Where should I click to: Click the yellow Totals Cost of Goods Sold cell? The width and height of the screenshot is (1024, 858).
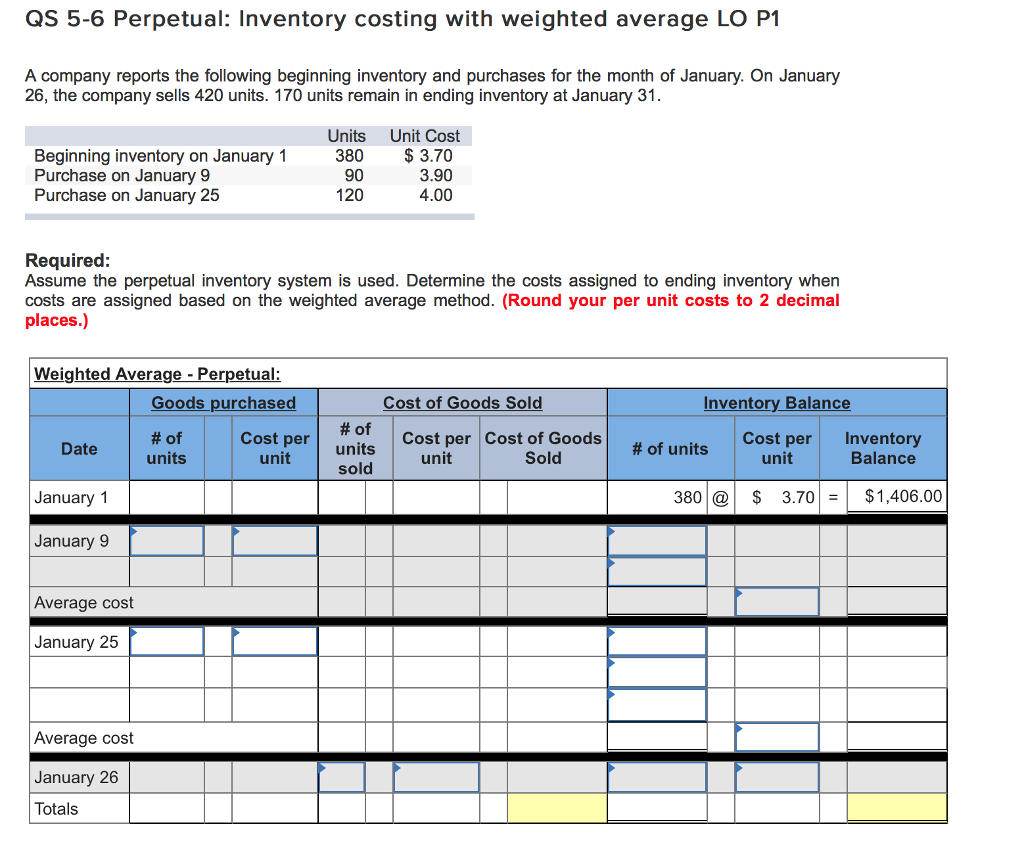coord(557,807)
